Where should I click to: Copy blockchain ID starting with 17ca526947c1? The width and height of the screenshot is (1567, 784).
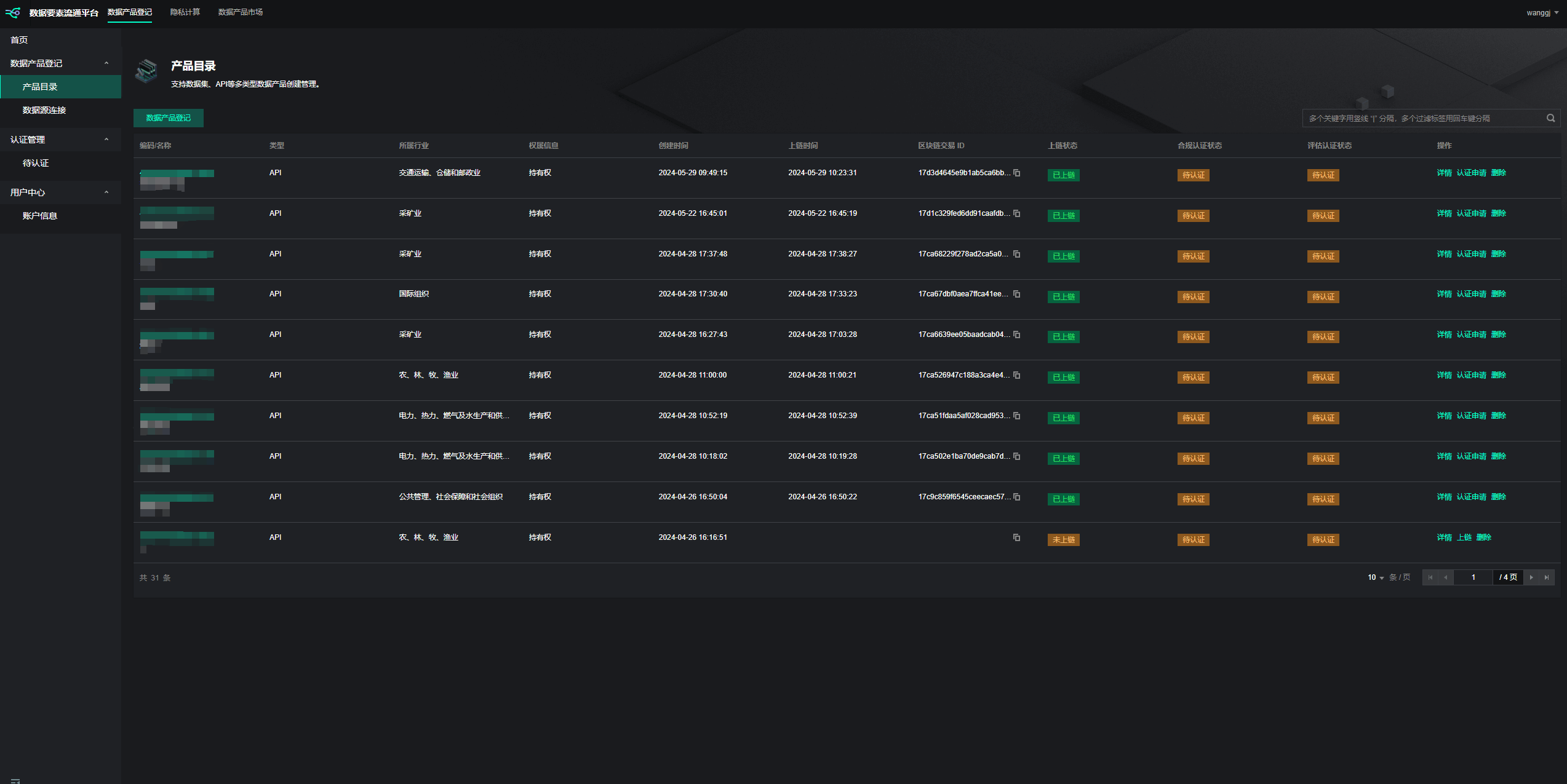(1016, 375)
